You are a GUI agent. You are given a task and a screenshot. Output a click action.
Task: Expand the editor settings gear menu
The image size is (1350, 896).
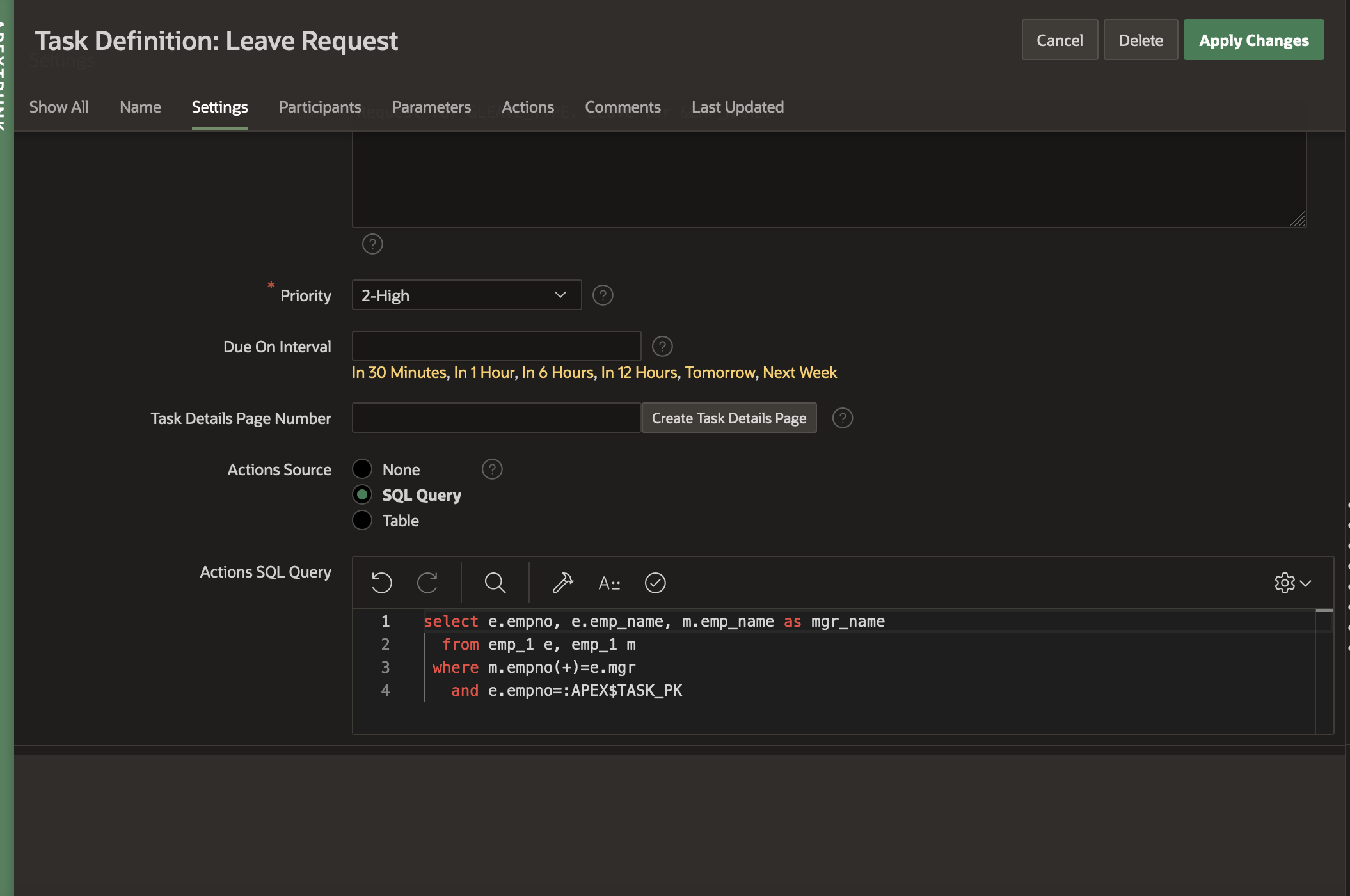[x=1292, y=583]
